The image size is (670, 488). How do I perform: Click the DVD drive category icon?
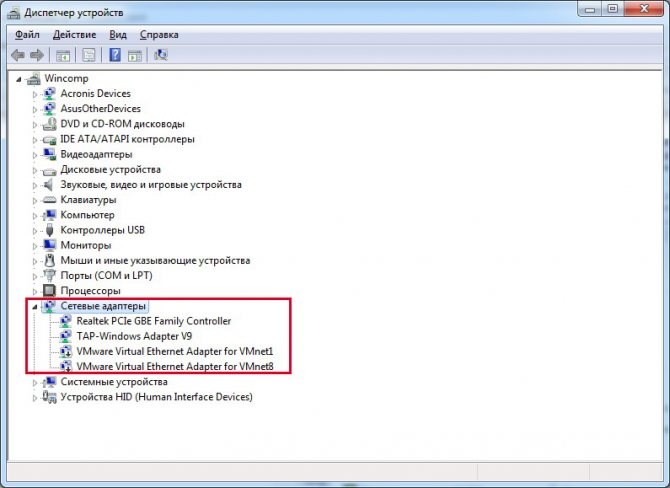(50, 124)
